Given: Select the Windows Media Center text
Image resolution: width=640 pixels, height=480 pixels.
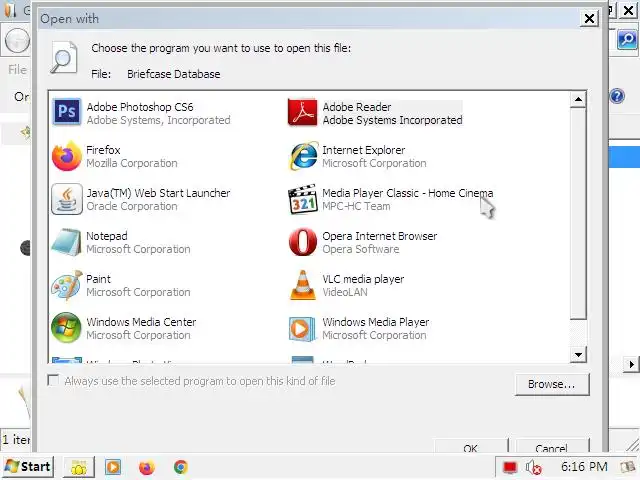Looking at the screenshot, I should tap(141, 322).
